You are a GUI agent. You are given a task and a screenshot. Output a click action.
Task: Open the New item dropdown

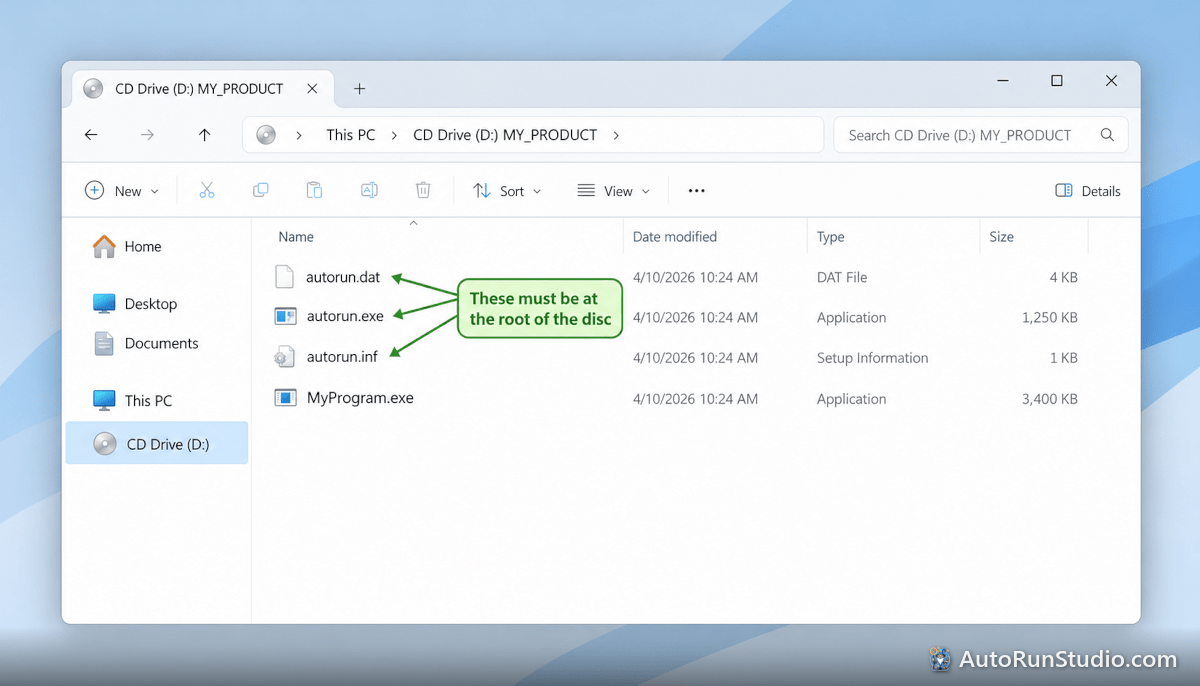pyautogui.click(x=122, y=191)
